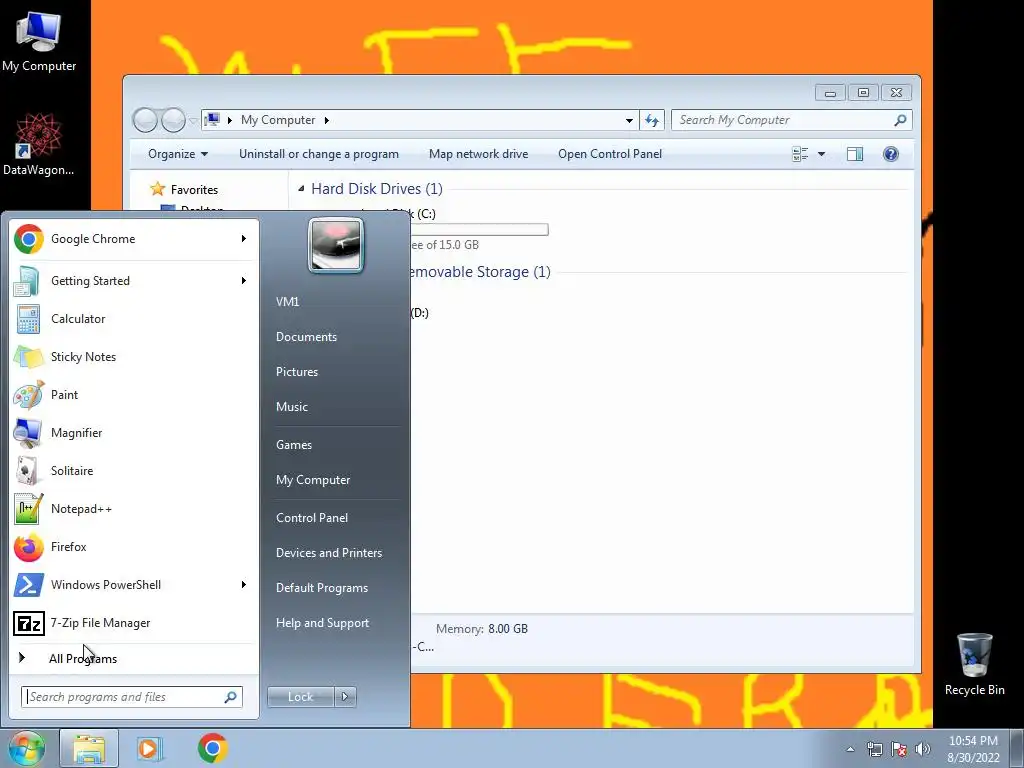Open Chrome from the taskbar
Viewport: 1024px width, 768px height.
pyautogui.click(x=212, y=748)
